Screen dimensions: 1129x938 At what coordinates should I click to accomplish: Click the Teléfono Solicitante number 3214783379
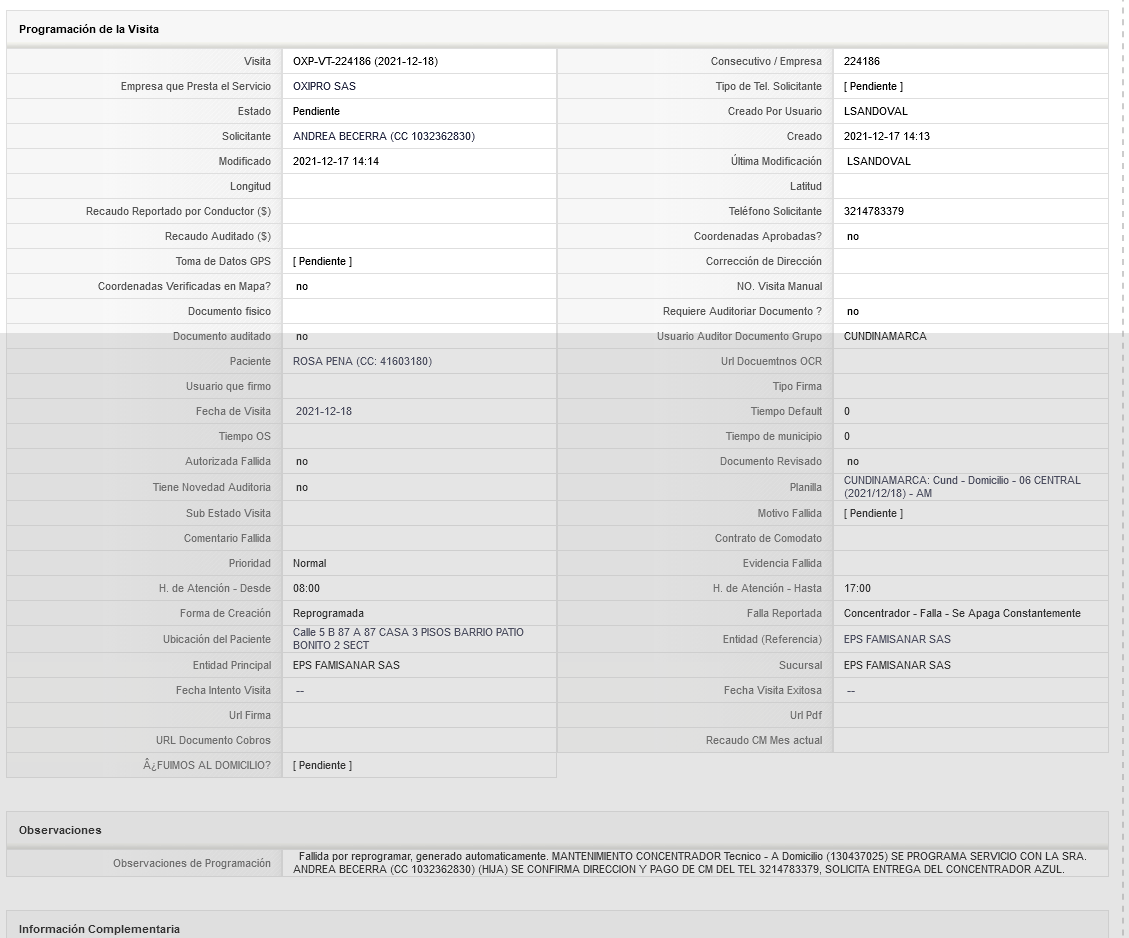pos(873,212)
